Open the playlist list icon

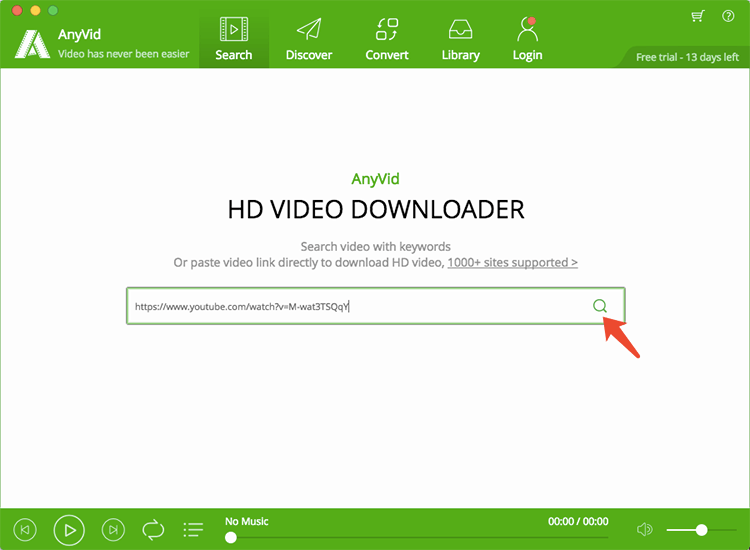(x=193, y=530)
